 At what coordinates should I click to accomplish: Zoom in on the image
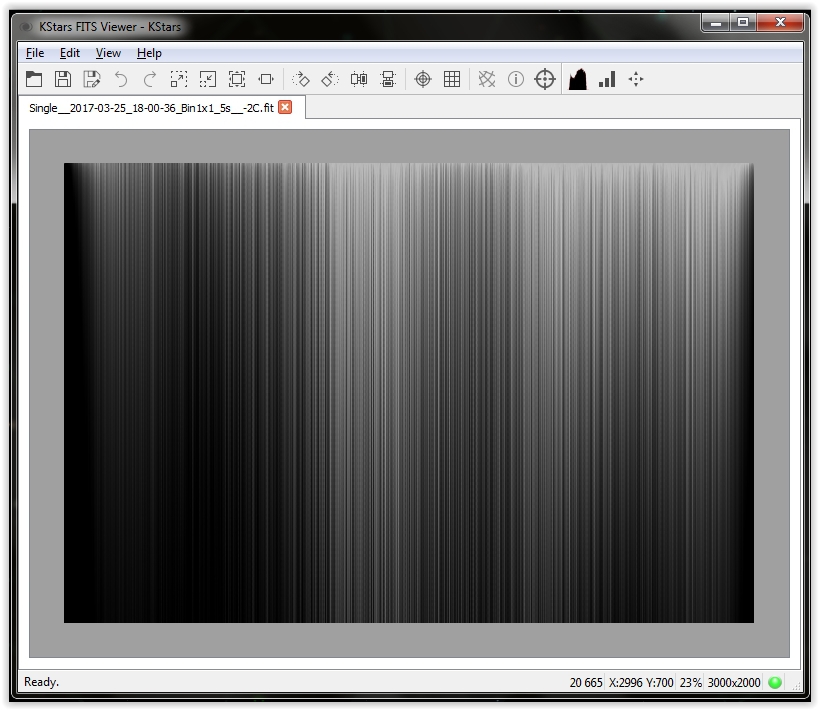(x=179, y=79)
